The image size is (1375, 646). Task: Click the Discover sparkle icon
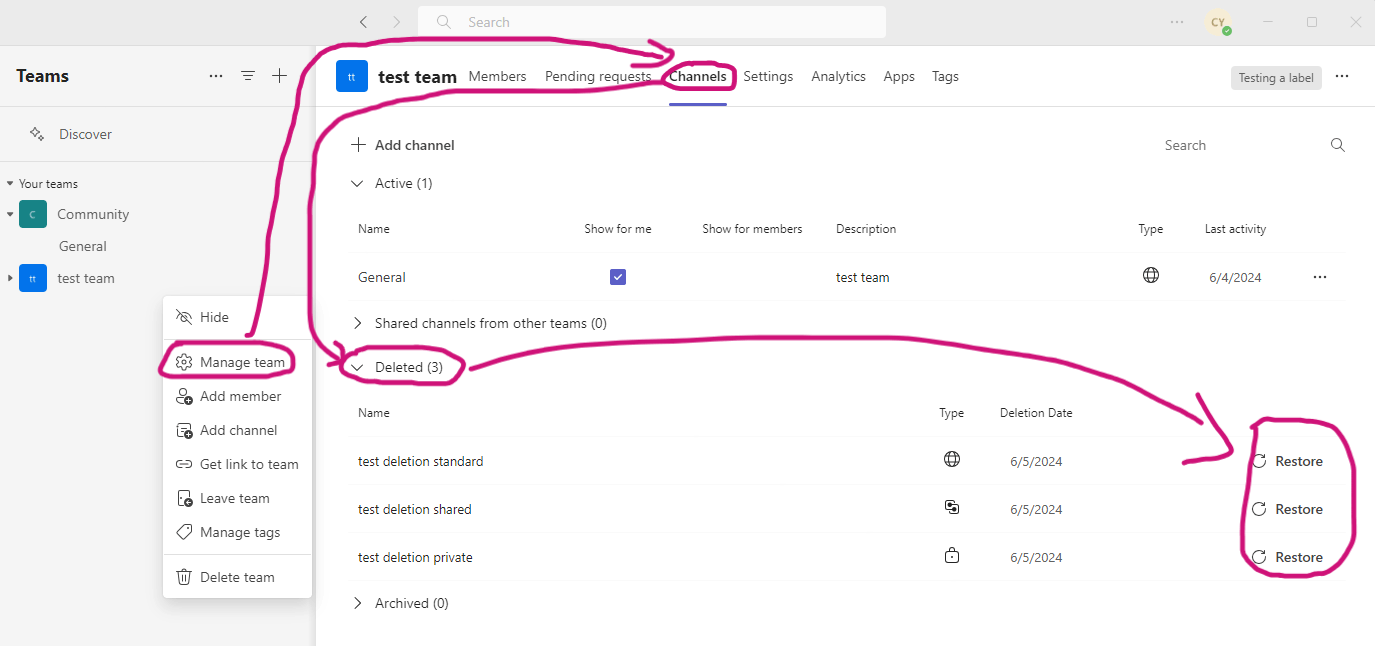[x=37, y=134]
